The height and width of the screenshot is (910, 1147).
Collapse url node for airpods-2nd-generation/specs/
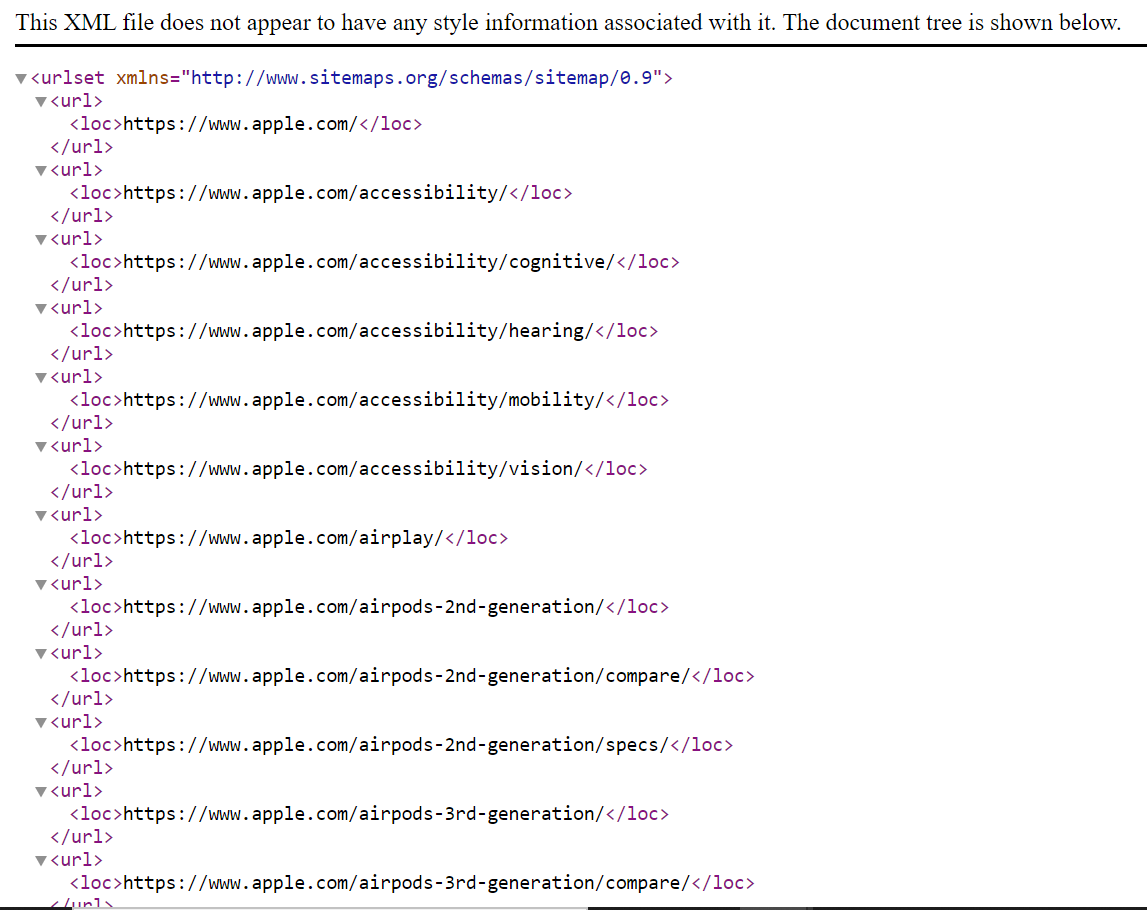pos(41,723)
